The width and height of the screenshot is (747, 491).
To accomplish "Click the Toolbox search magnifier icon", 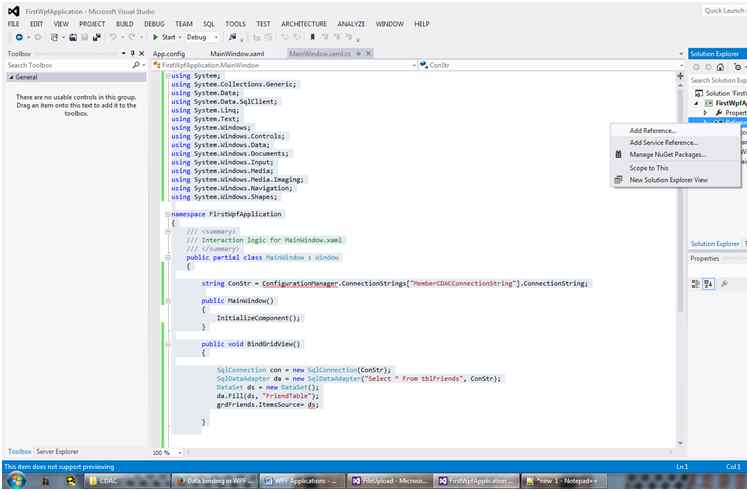I will pyautogui.click(x=136, y=65).
